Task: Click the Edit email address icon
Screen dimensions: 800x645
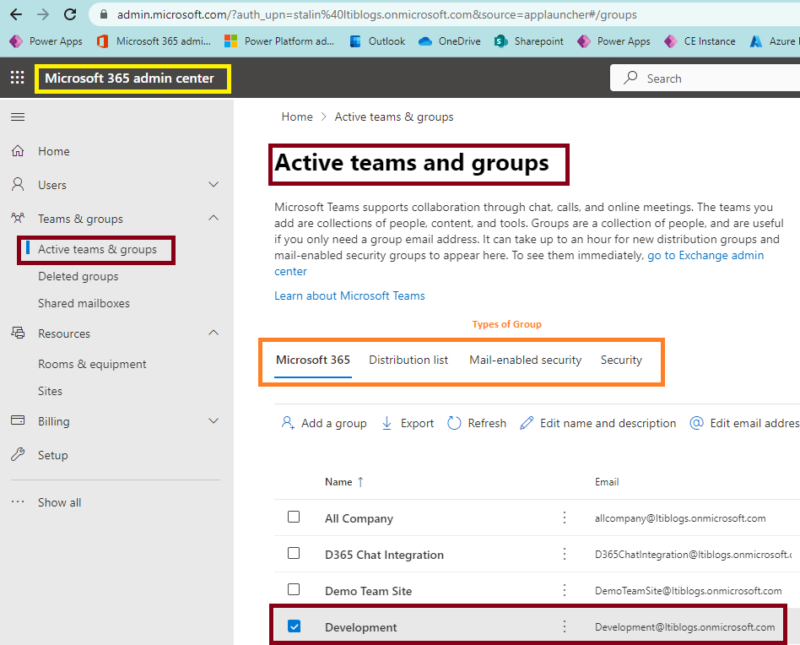Action: tap(697, 423)
